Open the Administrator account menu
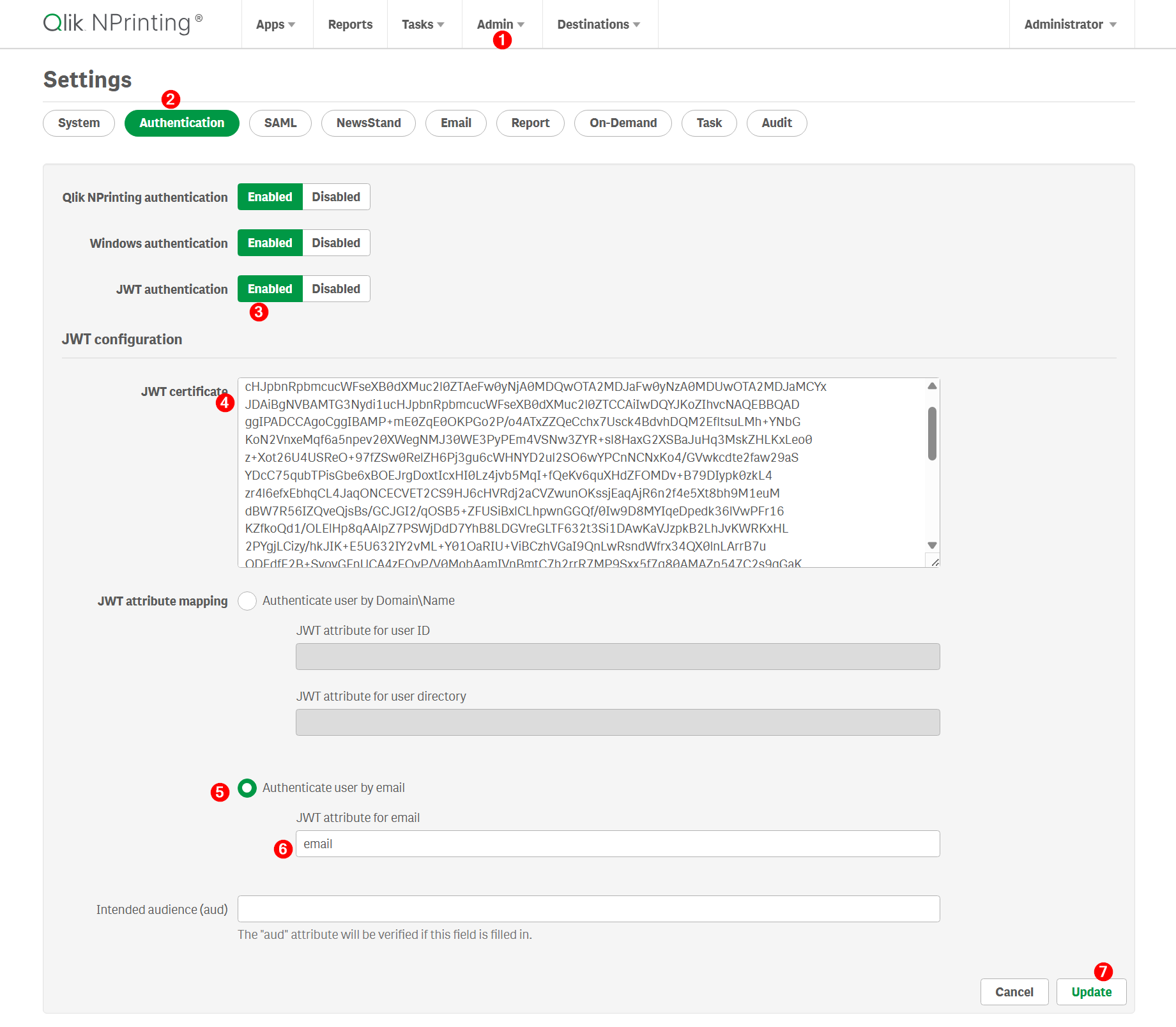 [x=1069, y=24]
